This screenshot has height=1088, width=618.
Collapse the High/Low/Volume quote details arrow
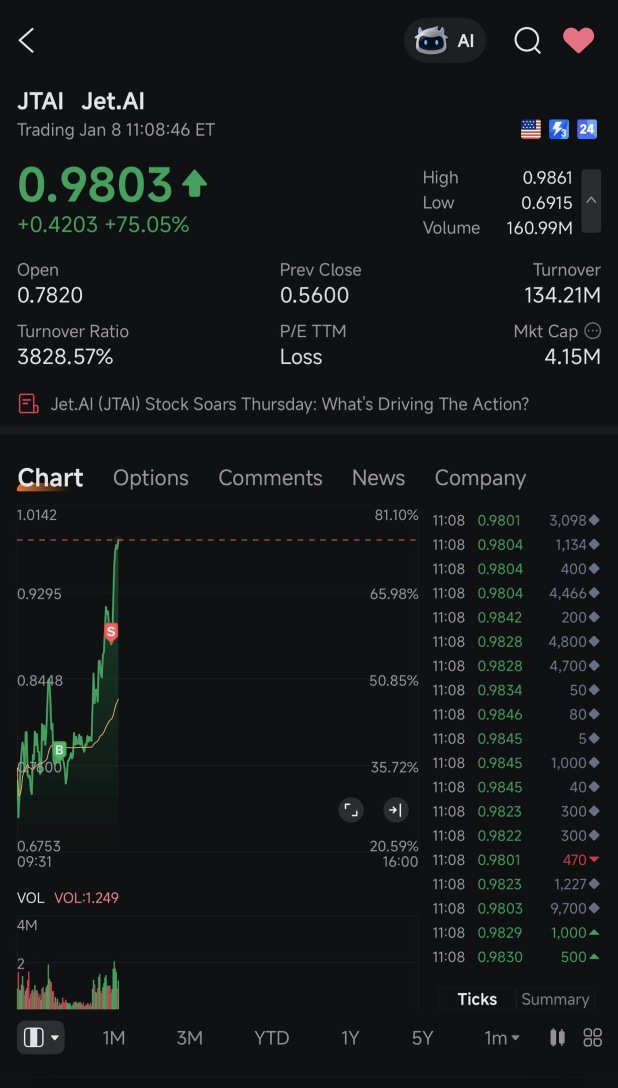(x=591, y=201)
